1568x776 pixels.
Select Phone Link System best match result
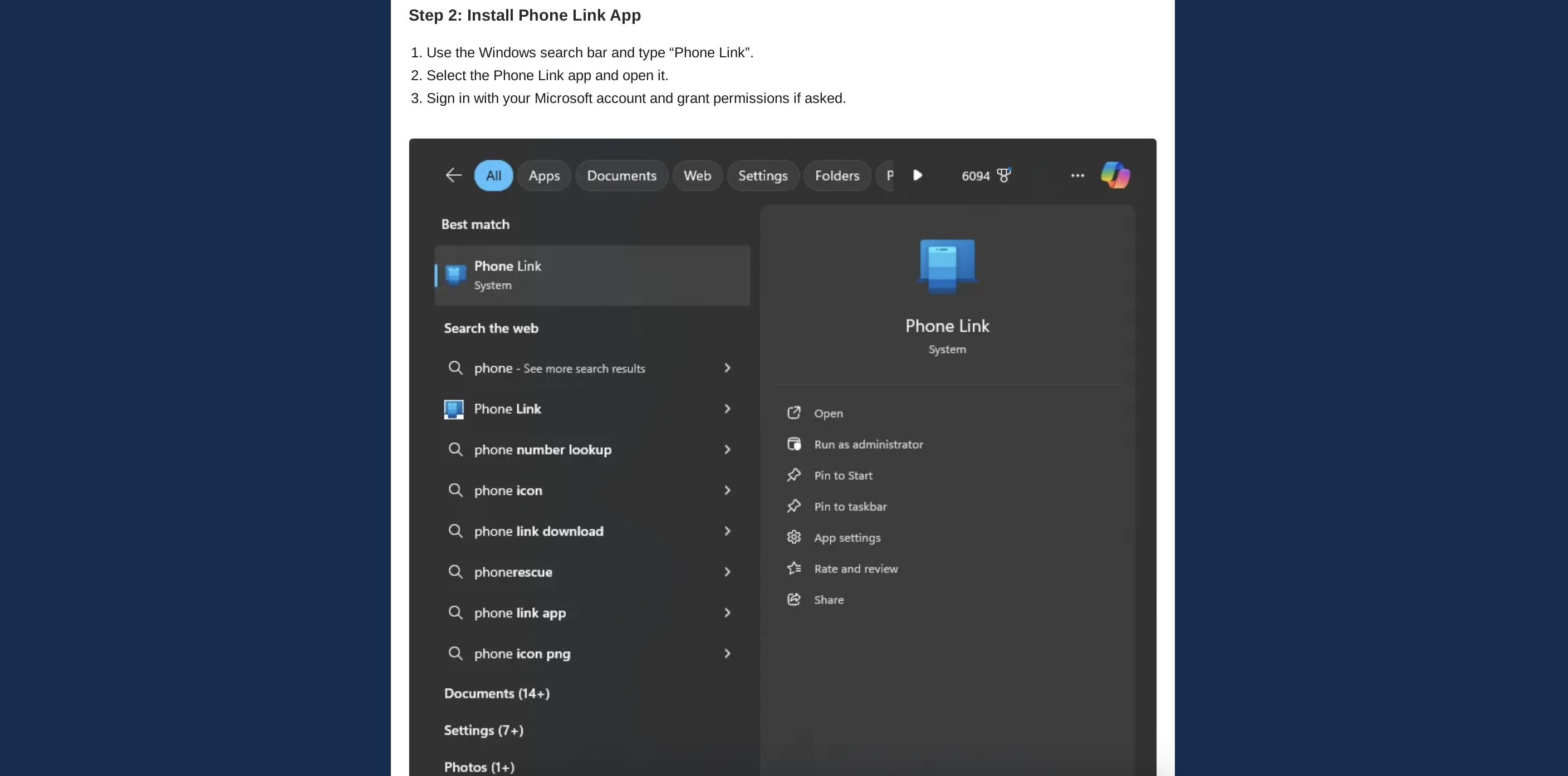tap(592, 275)
